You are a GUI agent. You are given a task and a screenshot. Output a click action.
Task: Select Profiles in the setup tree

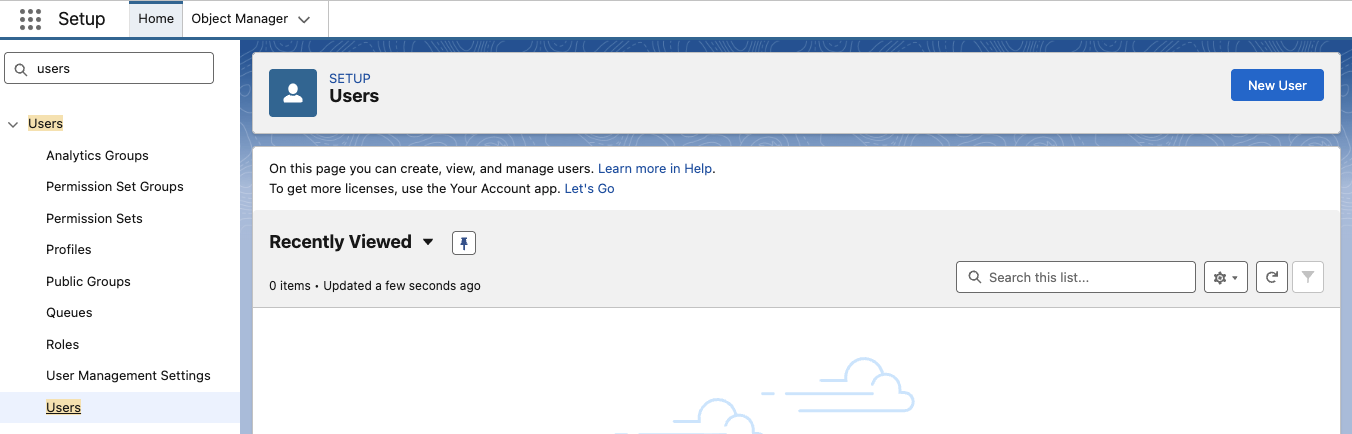click(x=69, y=250)
